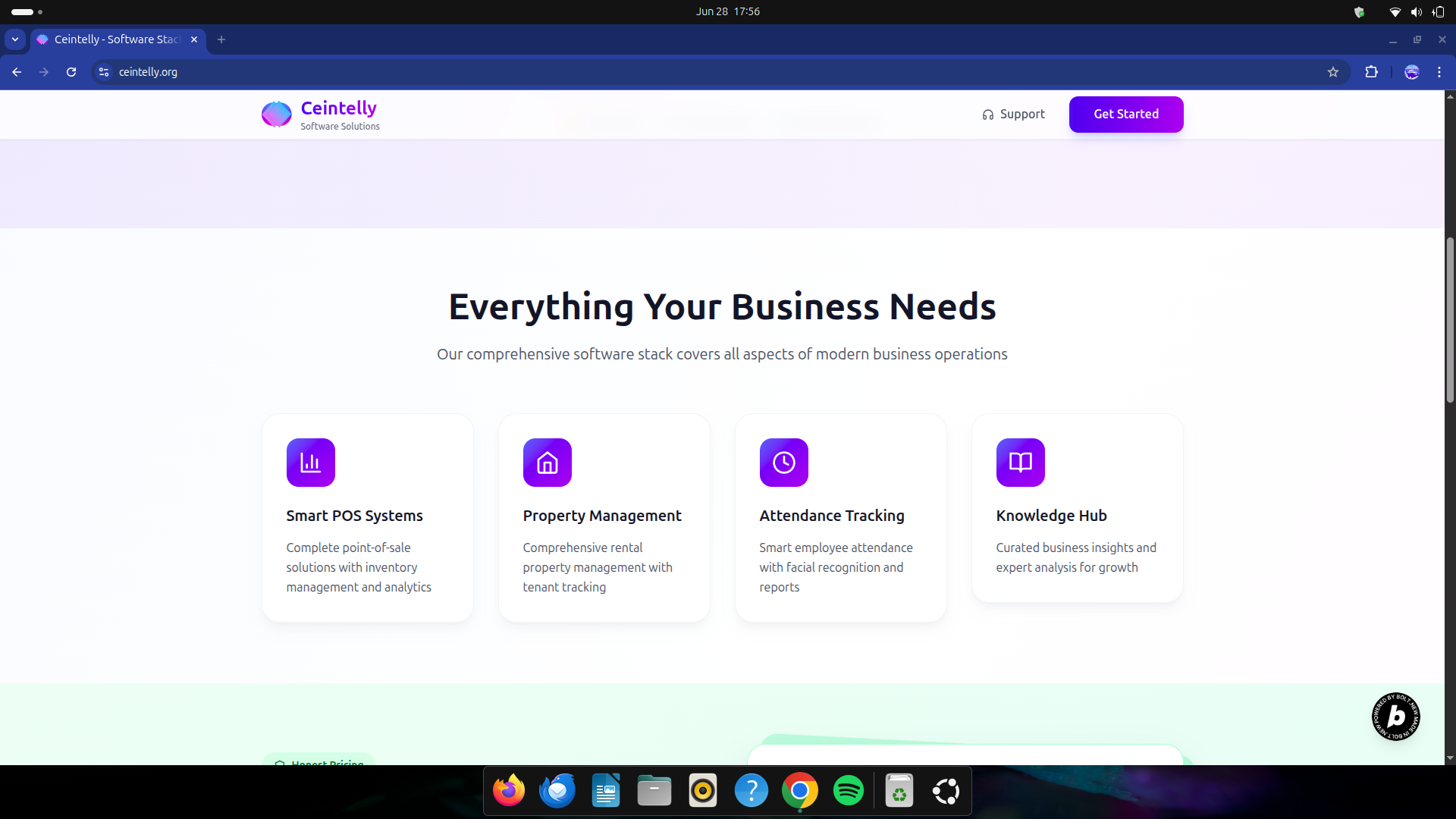The height and width of the screenshot is (819, 1456).
Task: Bookmark this page with the star icon
Action: (1333, 72)
